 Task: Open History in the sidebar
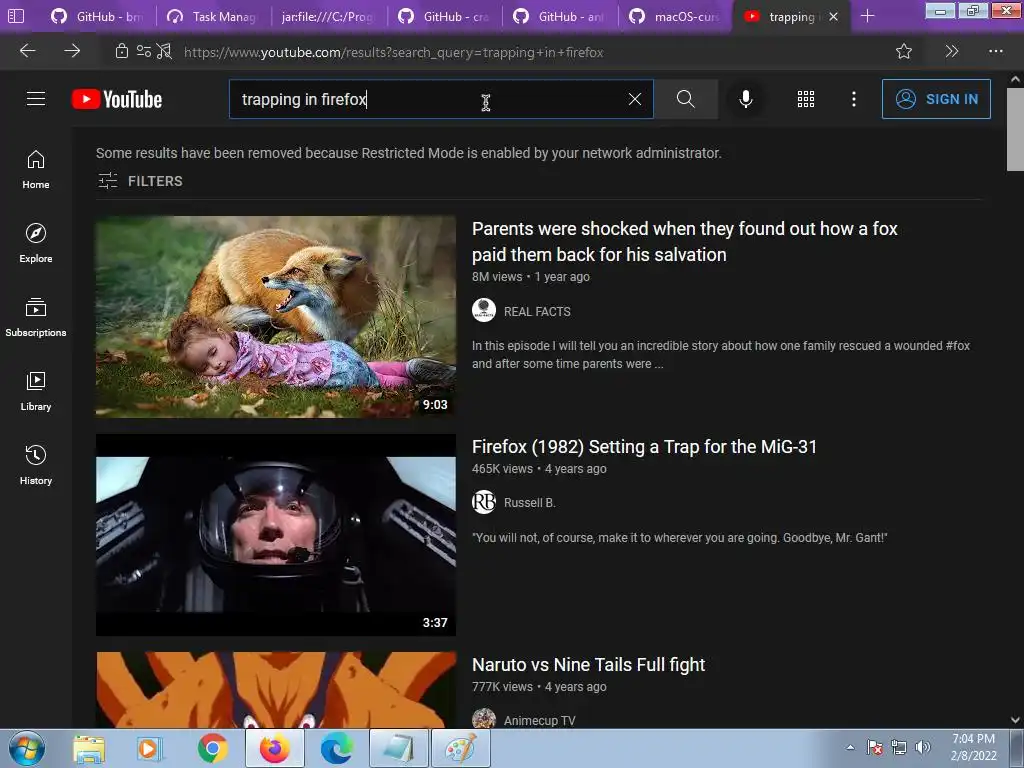[36, 464]
